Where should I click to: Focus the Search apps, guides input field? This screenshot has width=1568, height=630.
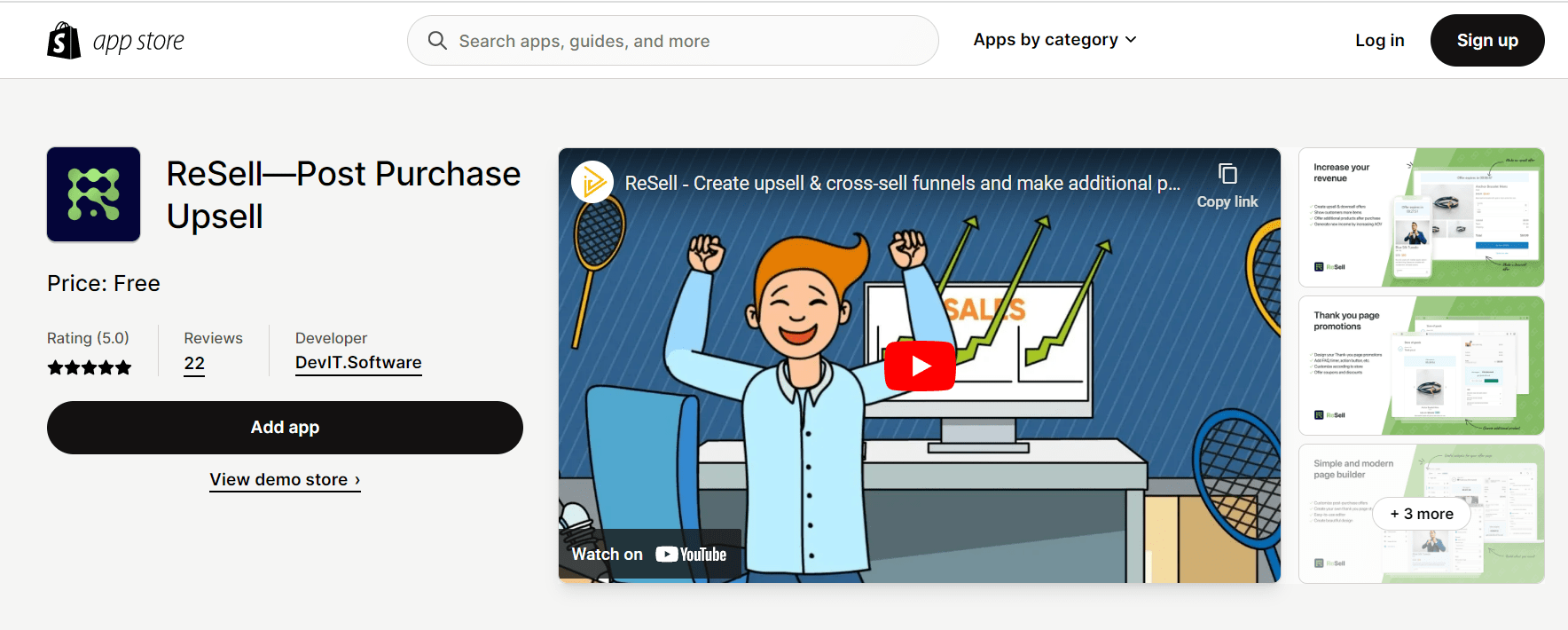673,41
